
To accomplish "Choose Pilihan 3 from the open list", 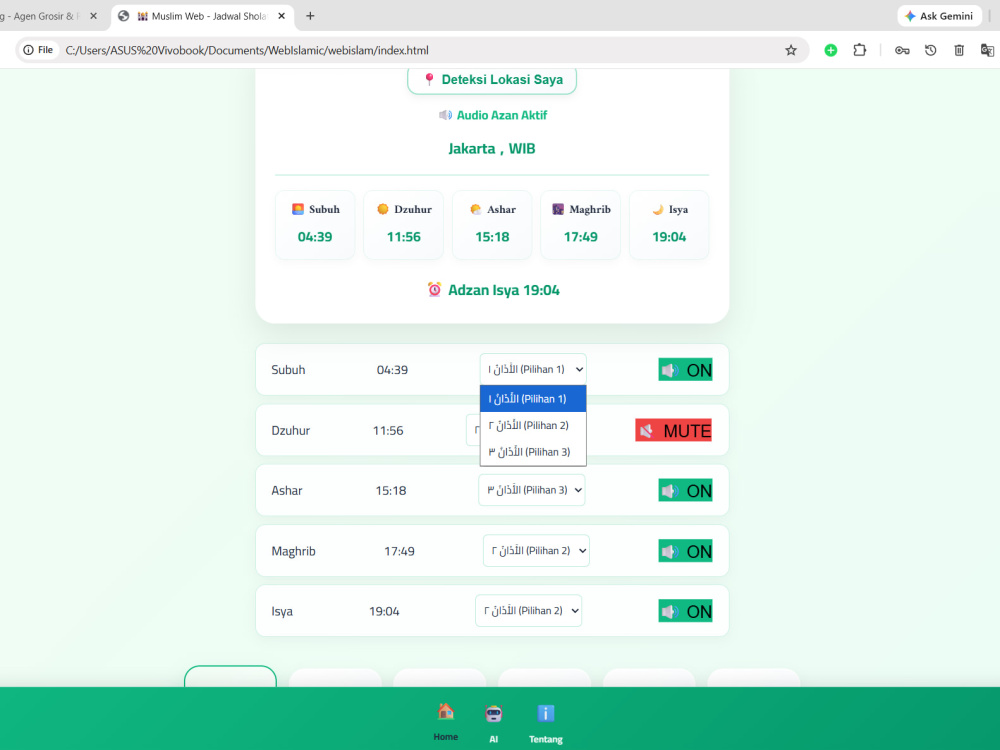I will click(533, 452).
